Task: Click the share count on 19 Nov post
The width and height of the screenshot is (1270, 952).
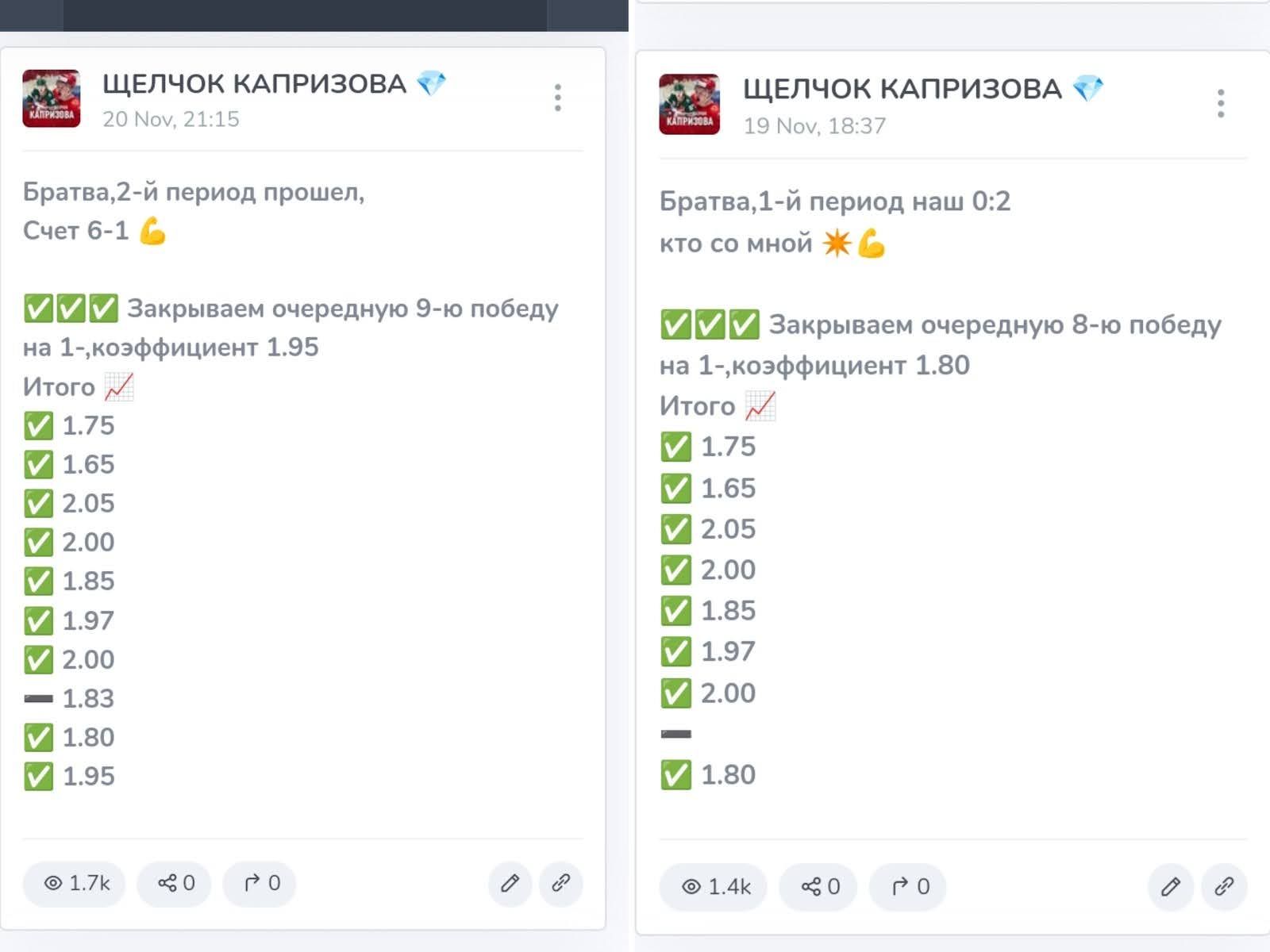Action: (x=818, y=886)
